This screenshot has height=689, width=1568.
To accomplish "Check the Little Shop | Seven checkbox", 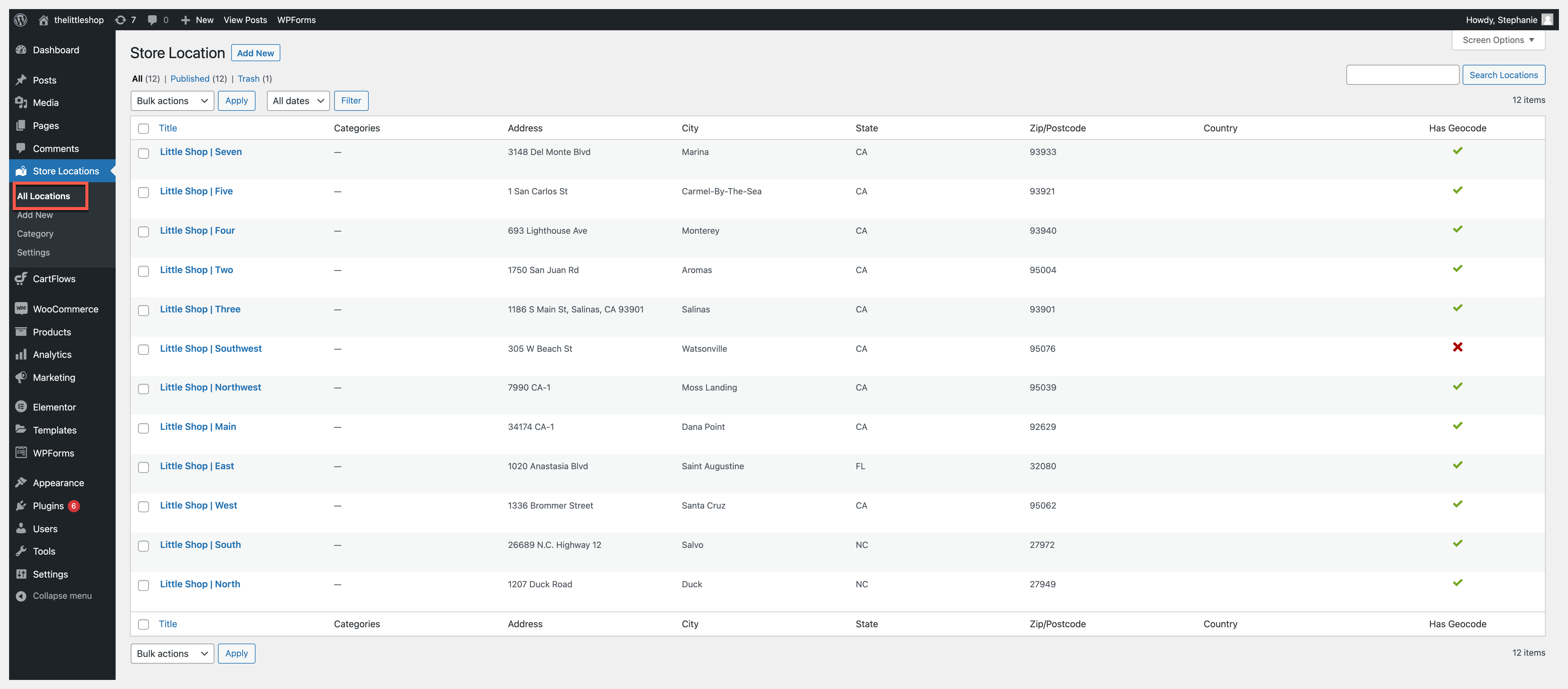I will 144,153.
